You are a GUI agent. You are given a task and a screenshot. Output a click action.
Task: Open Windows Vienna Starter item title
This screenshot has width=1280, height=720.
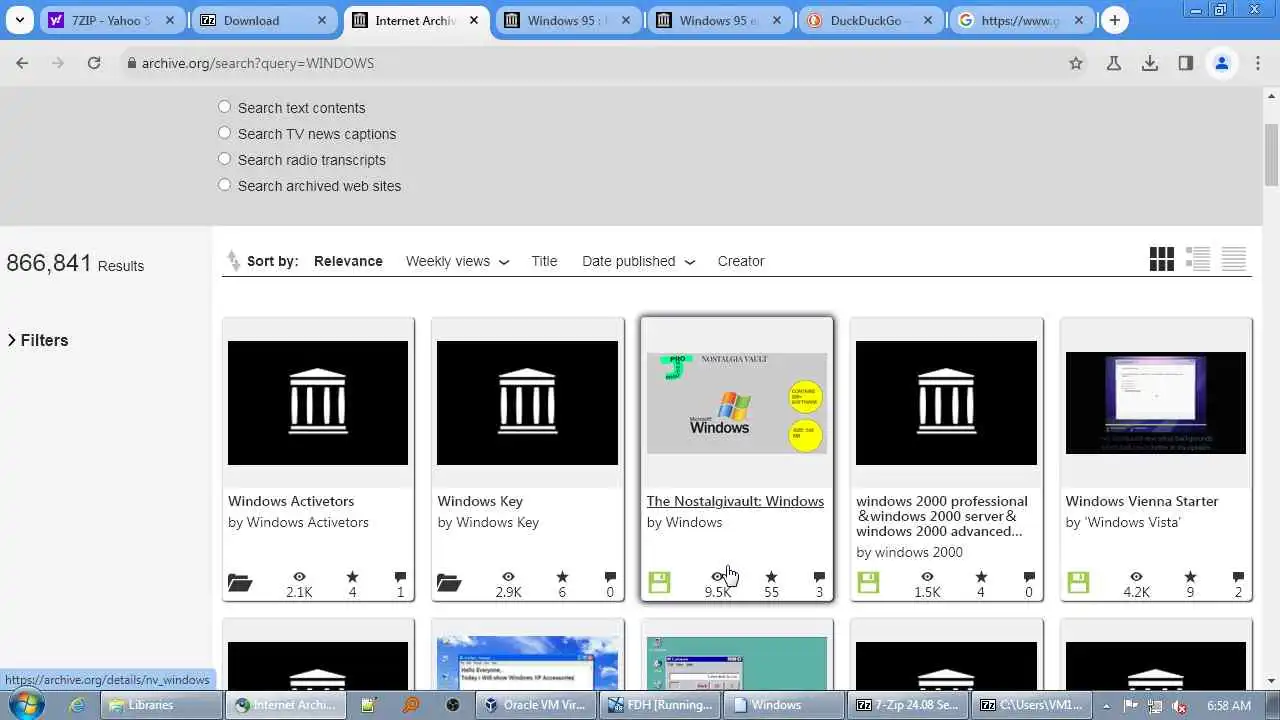[x=1142, y=501]
